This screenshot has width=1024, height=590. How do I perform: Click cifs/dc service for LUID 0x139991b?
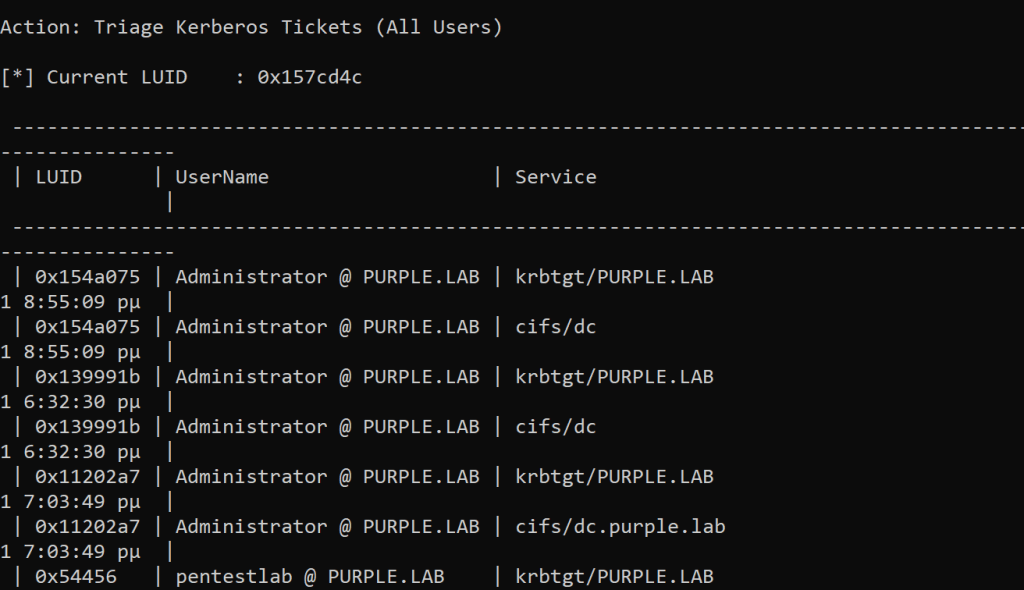tap(555, 427)
